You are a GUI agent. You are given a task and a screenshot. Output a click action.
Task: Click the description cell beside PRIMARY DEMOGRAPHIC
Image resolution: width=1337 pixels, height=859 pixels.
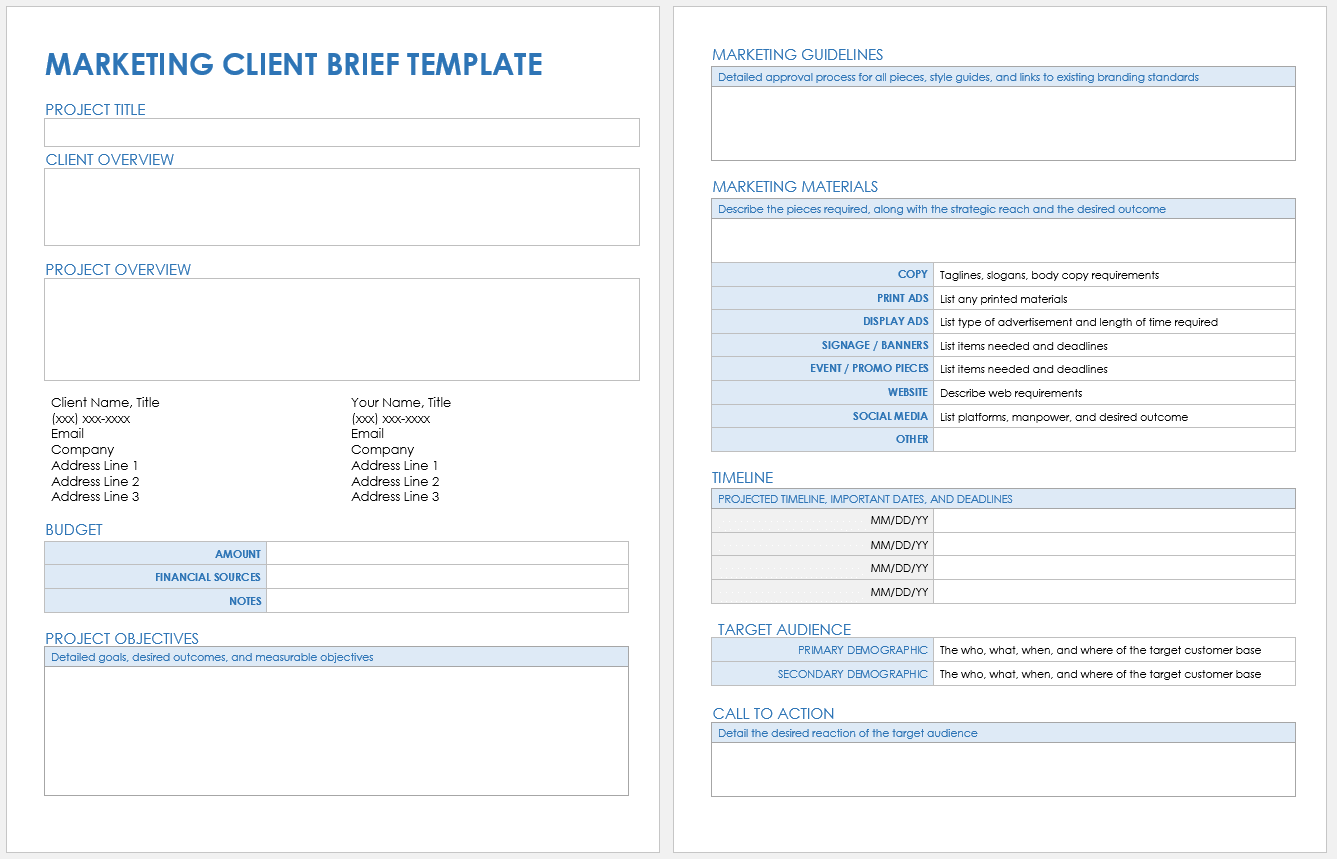tap(1114, 650)
